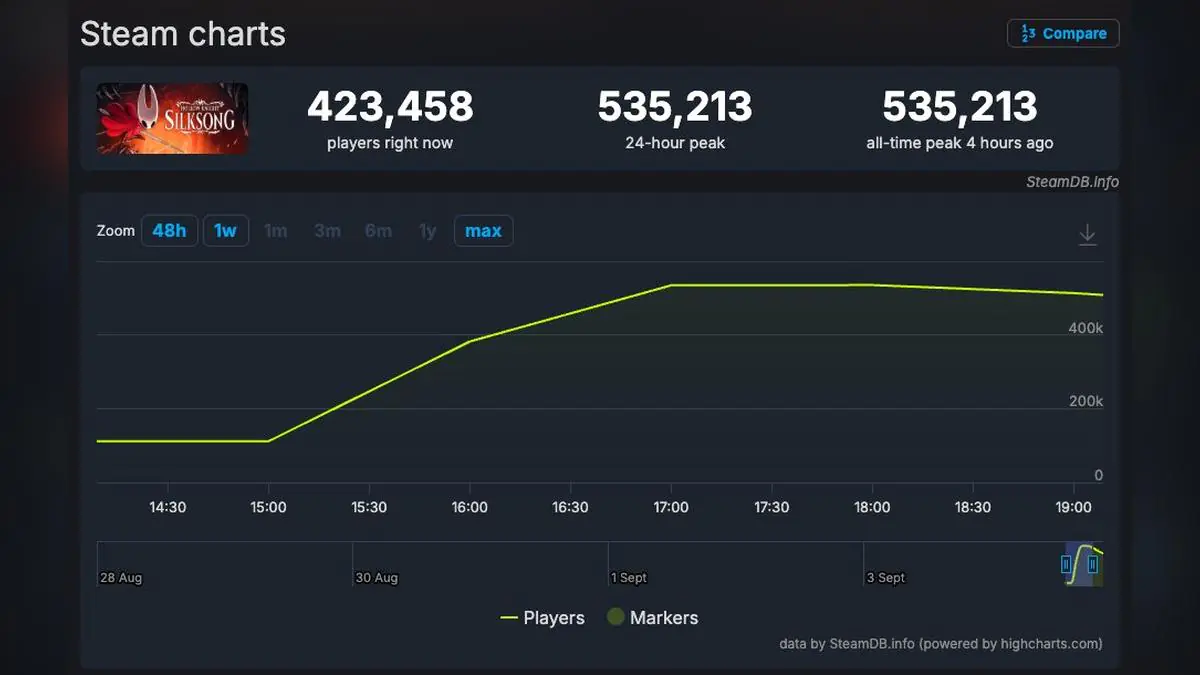Viewport: 1200px width, 675px height.
Task: Click the comparison chart icon beside Compare
Action: pos(1026,33)
